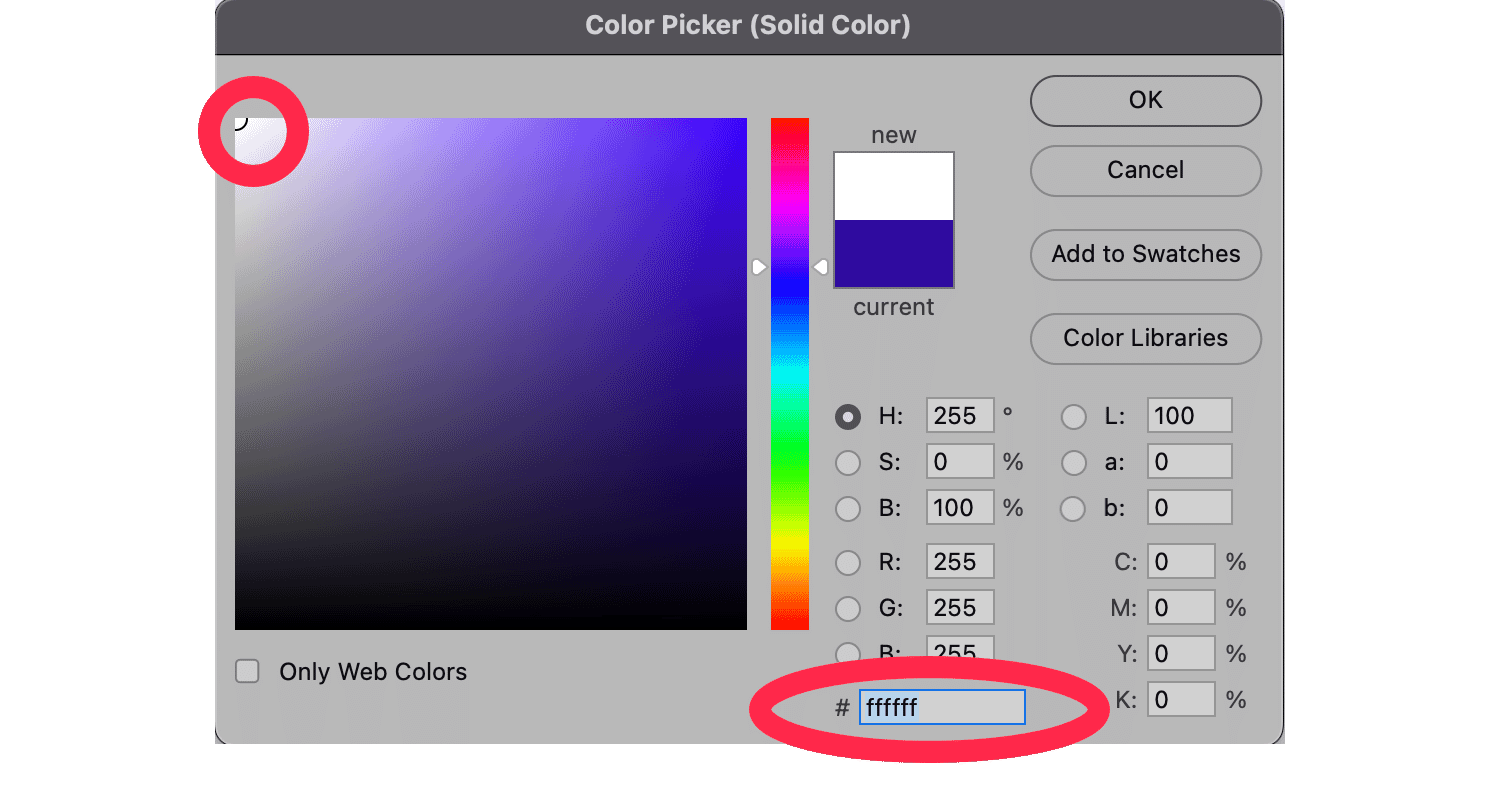Select the Lab a channel radio button
The image size is (1500, 800).
coord(1073,463)
